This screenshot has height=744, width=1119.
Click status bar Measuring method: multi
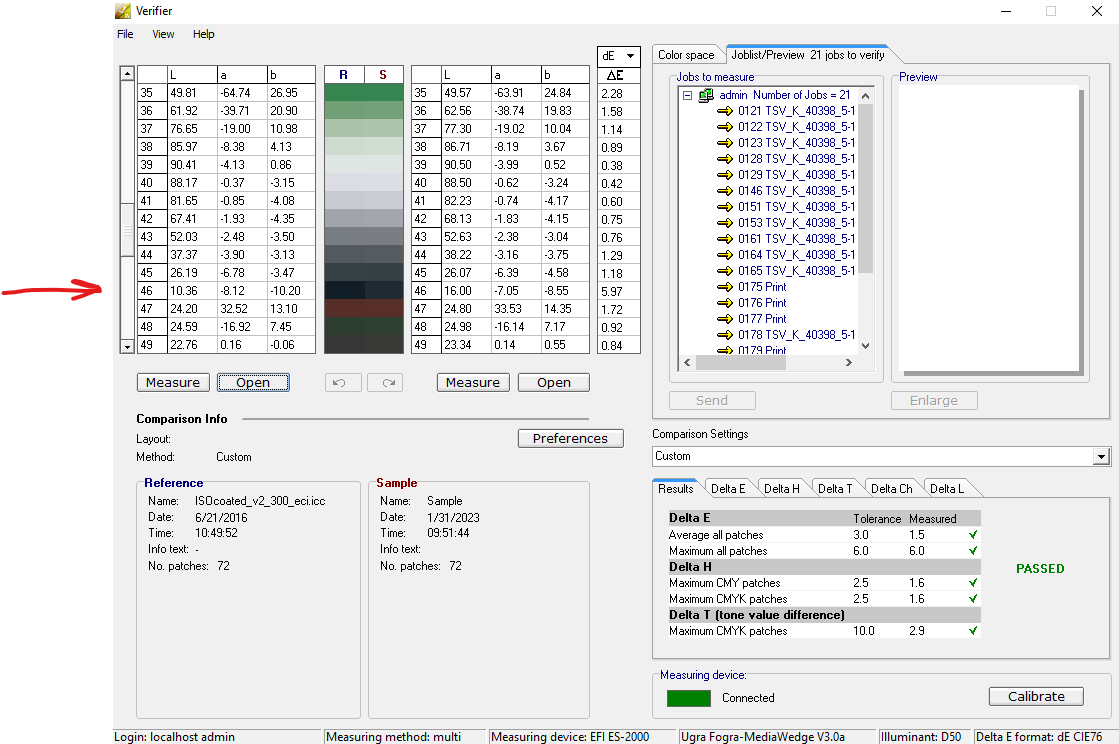click(393, 737)
